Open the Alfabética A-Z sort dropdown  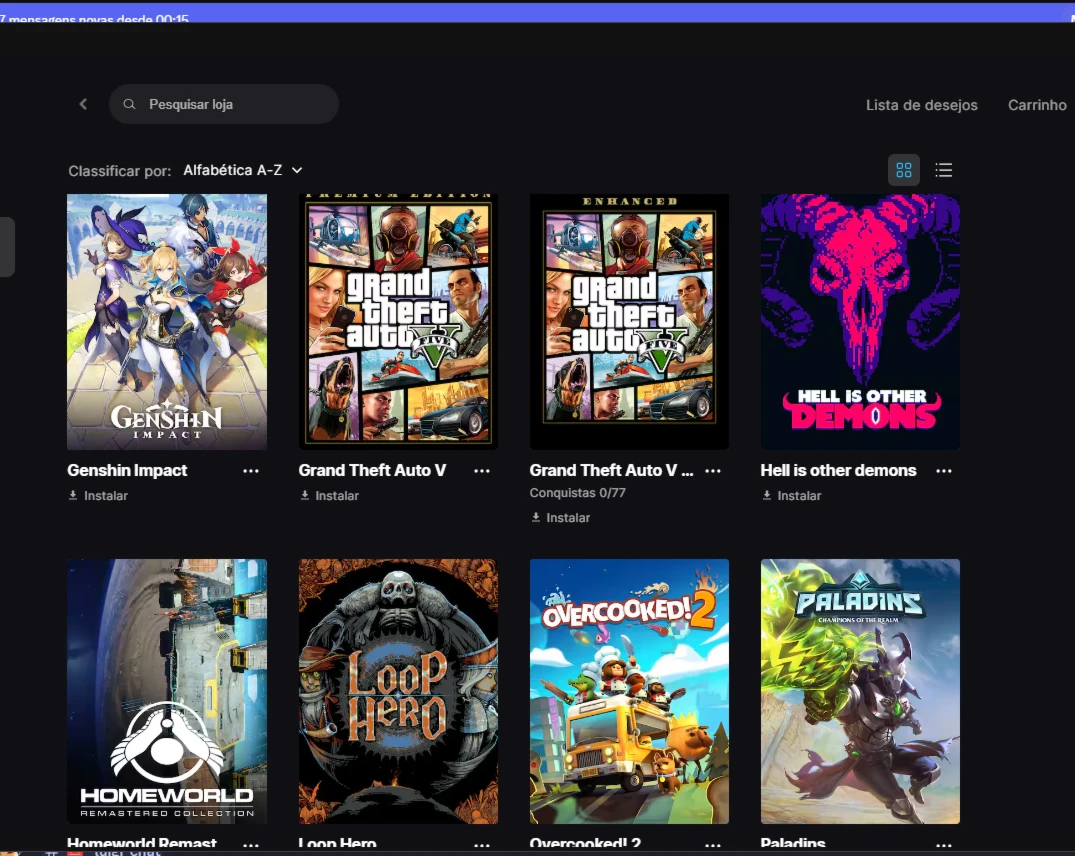click(243, 170)
